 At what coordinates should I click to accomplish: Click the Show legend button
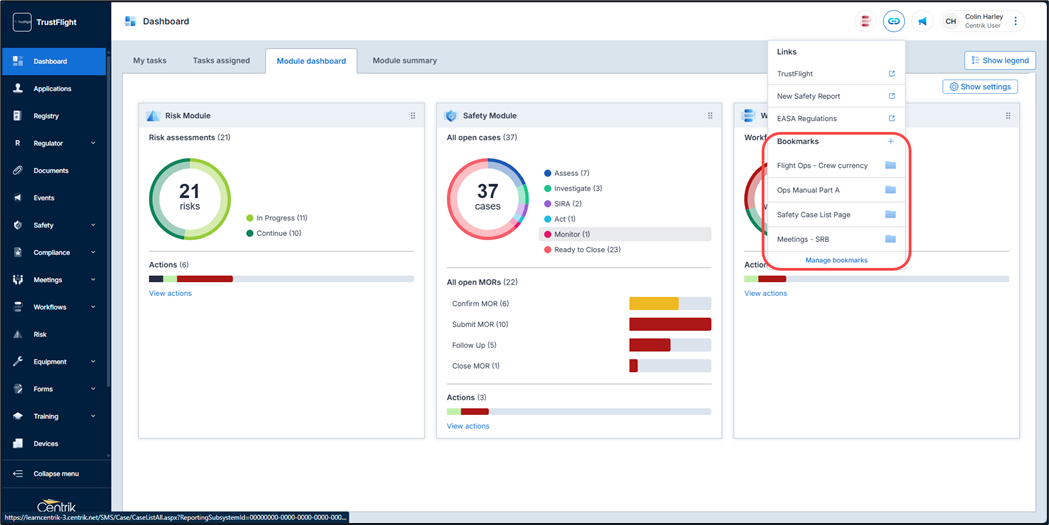1000,61
